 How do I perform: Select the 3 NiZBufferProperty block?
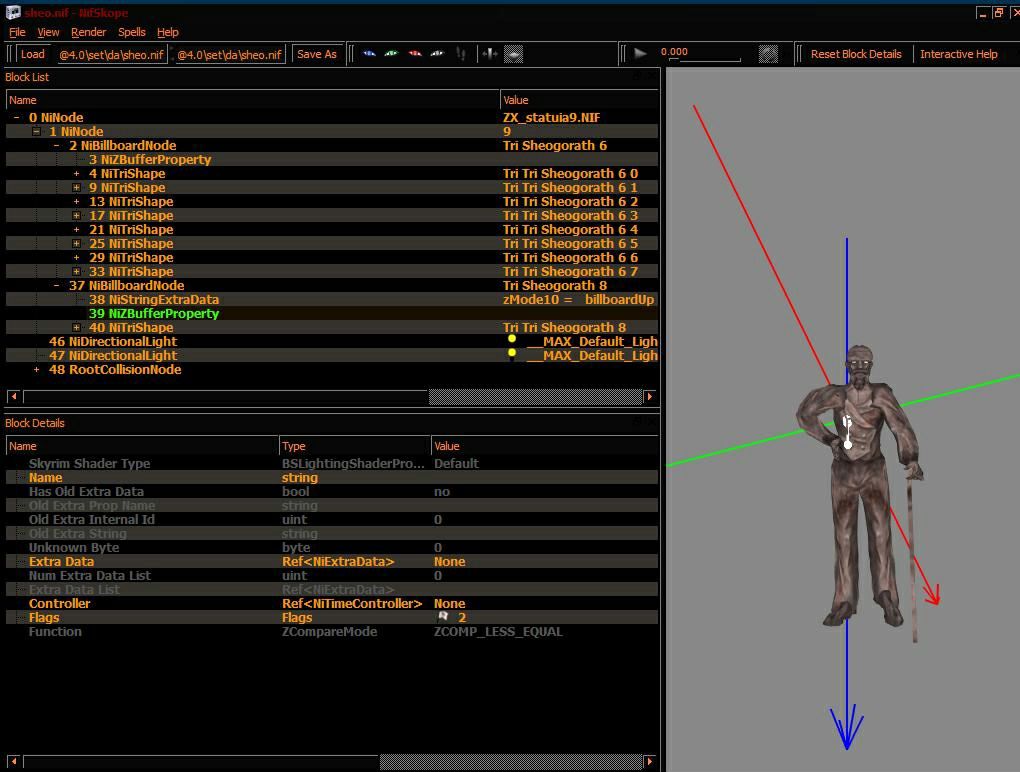pos(150,159)
